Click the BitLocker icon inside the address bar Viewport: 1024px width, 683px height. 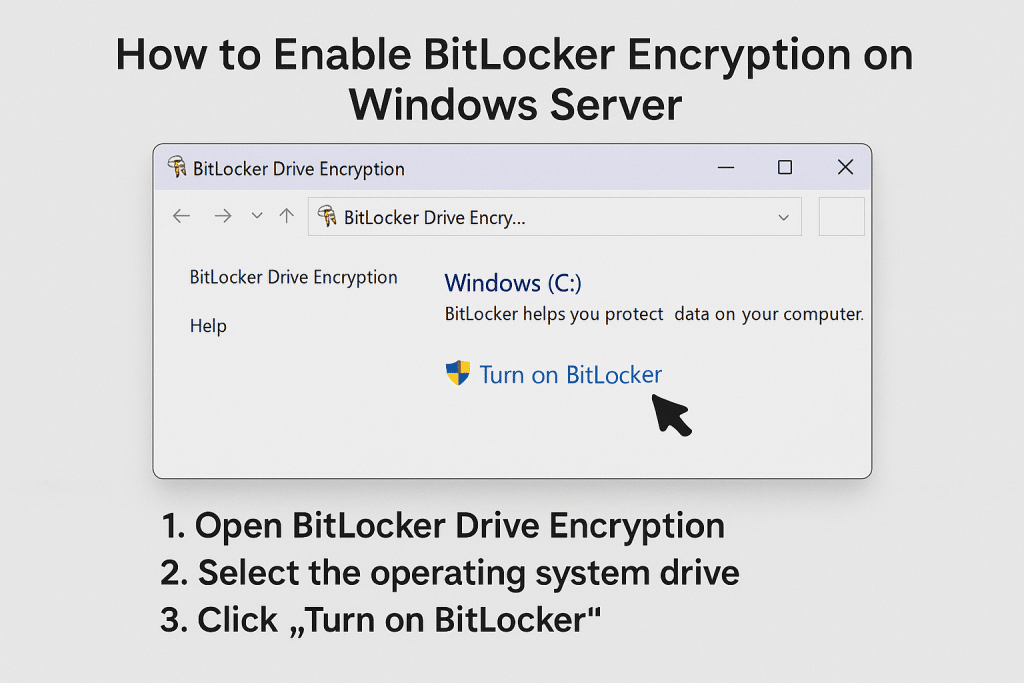point(327,216)
